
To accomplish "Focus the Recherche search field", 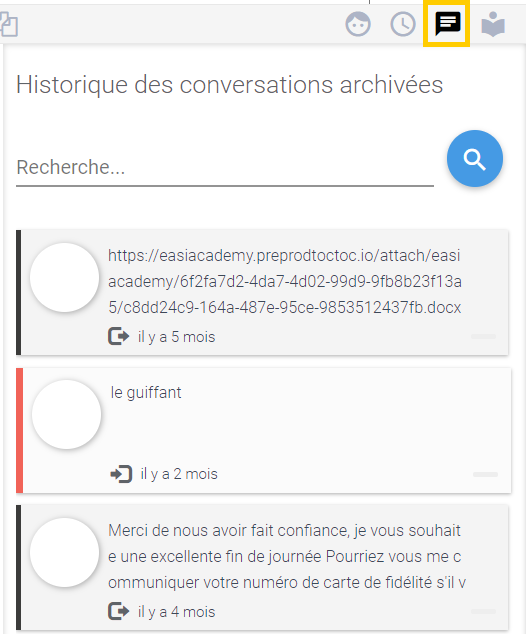I will coord(225,168).
